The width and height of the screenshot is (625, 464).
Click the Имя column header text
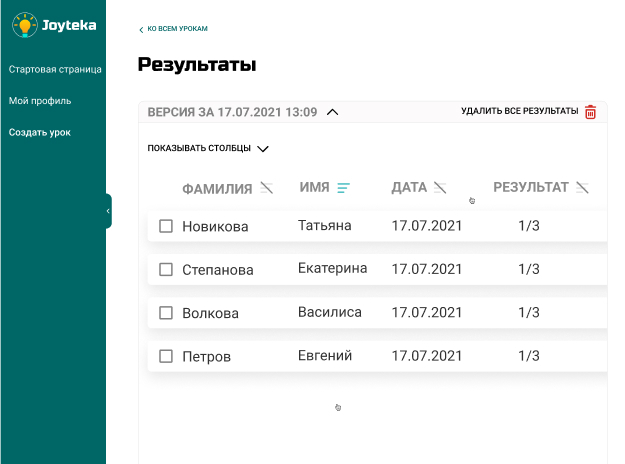[314, 187]
